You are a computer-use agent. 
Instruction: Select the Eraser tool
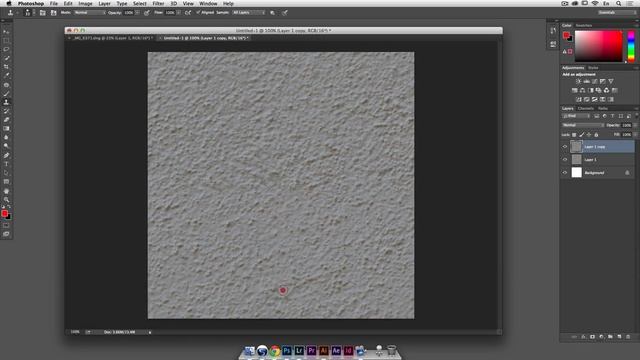pos(6,120)
